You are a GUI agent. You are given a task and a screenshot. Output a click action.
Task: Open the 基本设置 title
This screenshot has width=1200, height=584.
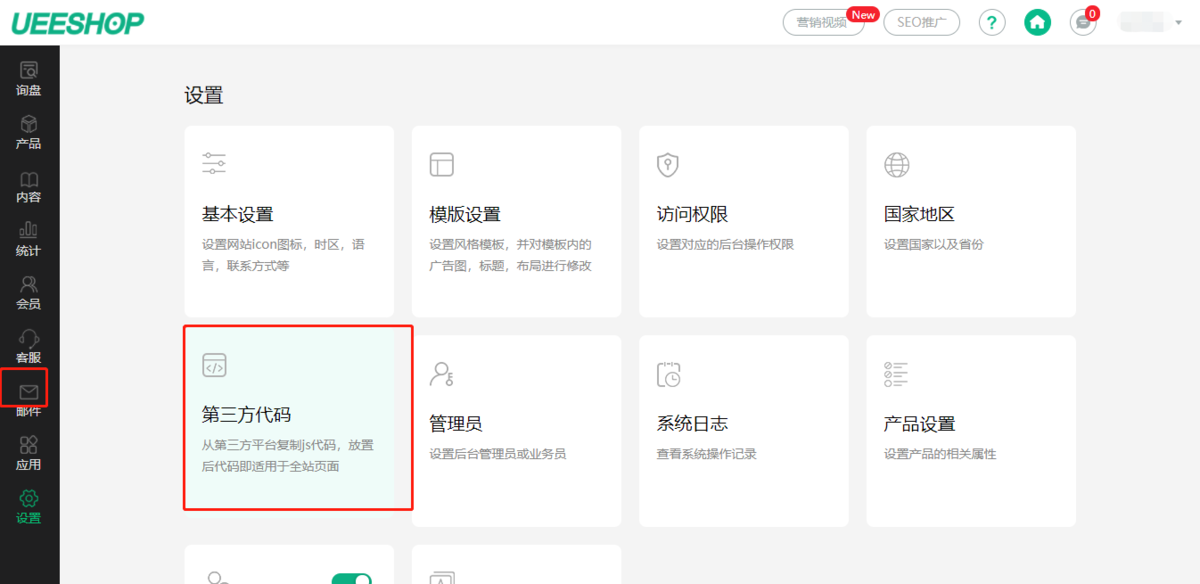pyautogui.click(x=237, y=214)
